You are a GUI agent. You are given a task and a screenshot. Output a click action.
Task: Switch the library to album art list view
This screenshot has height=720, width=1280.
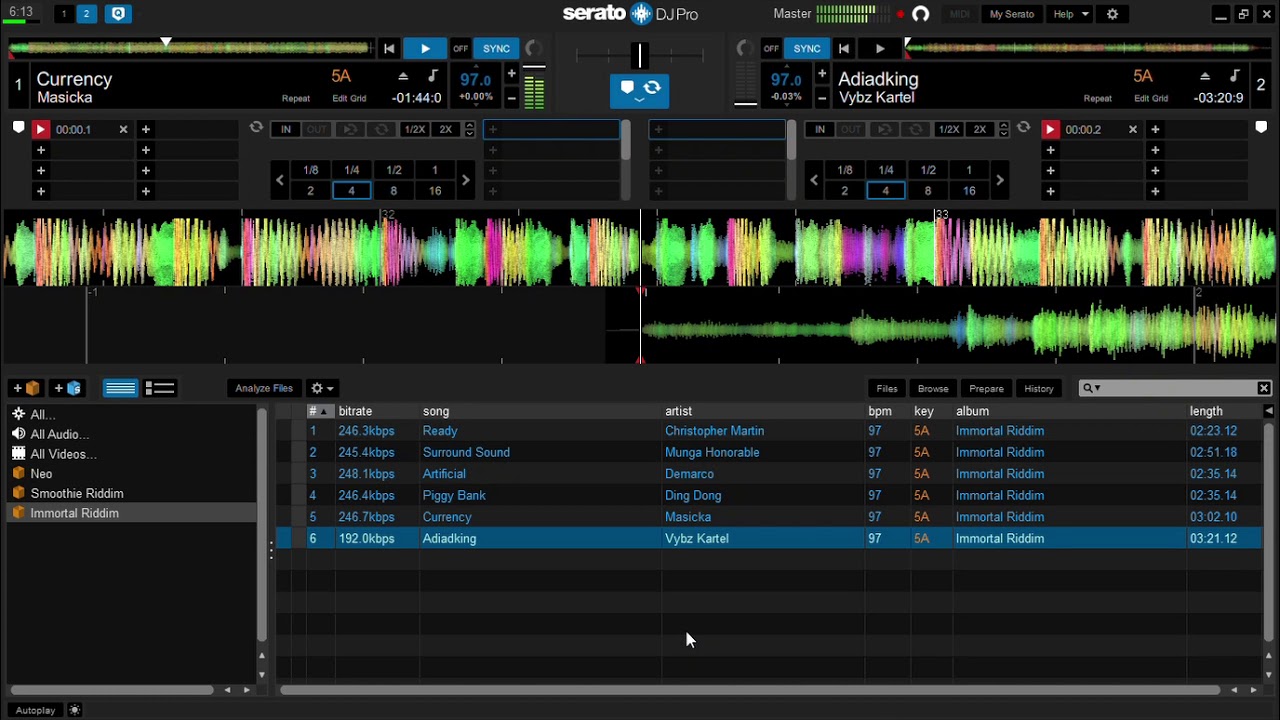click(x=160, y=388)
